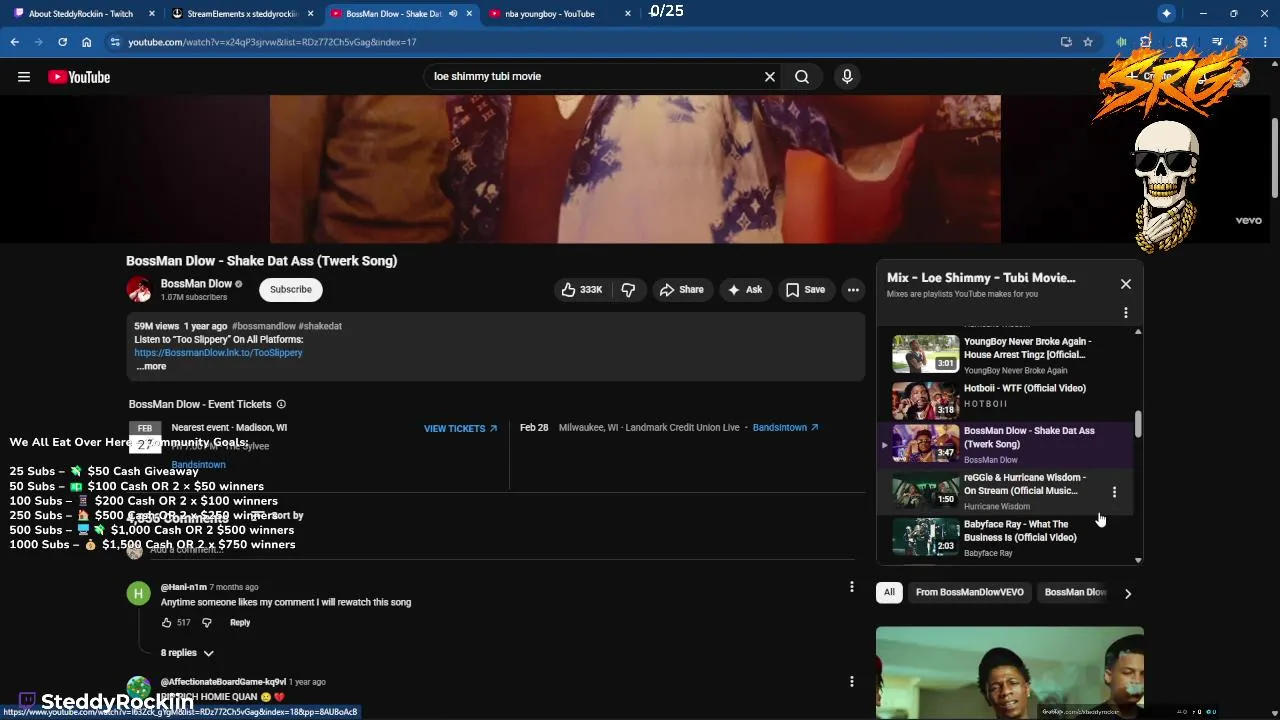Screen dimensions: 1280x720
Task: Switch to nba youngboy YouTube tab
Action: pos(560,14)
